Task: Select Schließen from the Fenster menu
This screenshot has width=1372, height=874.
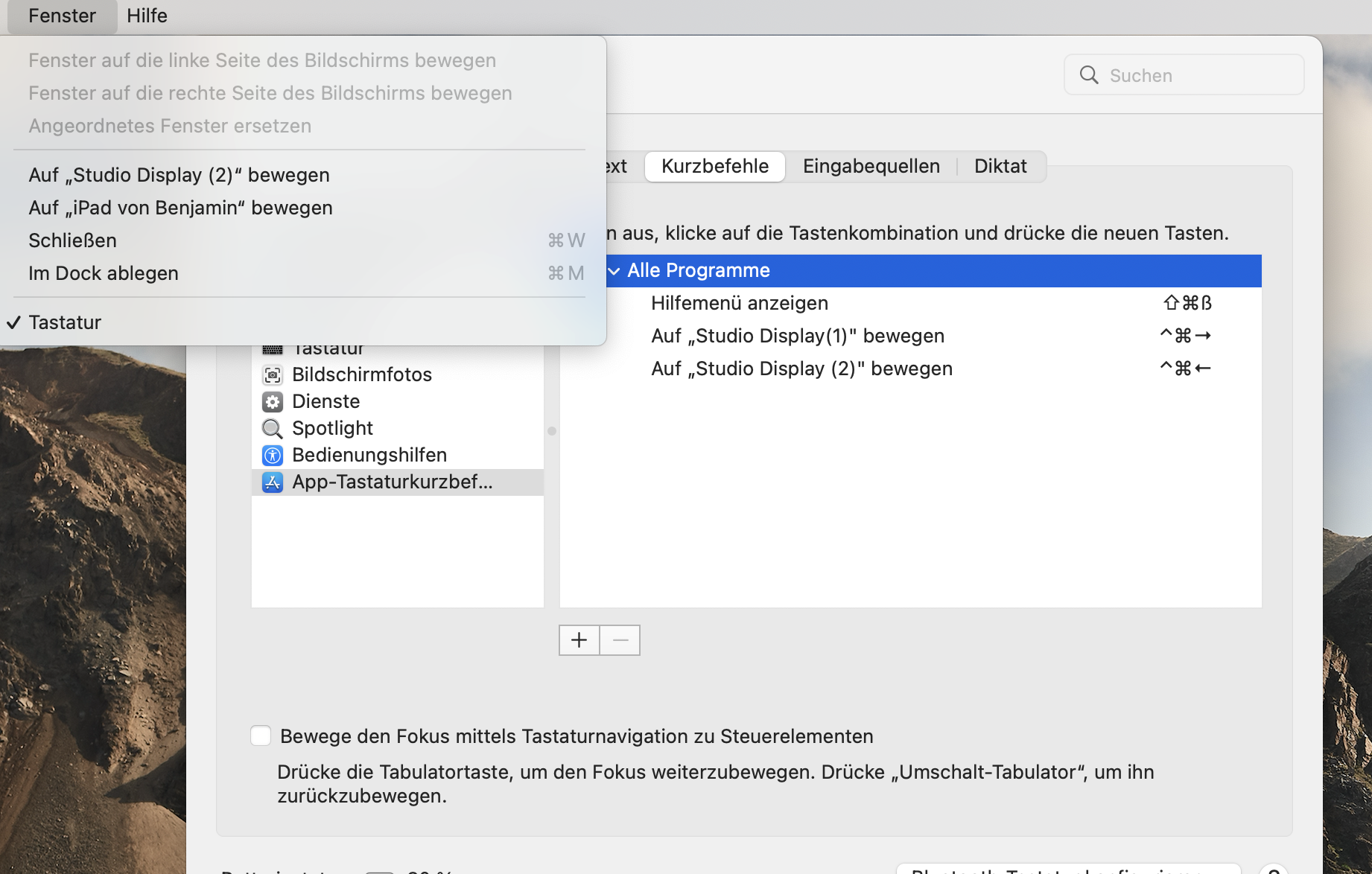Action: click(x=73, y=240)
